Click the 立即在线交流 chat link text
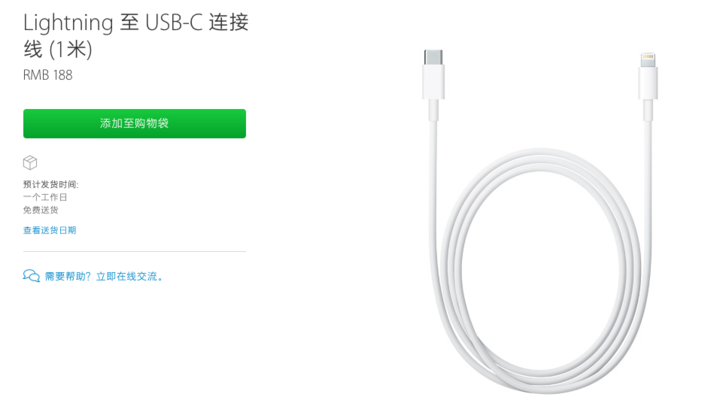The height and width of the screenshot is (415, 720). coord(129,276)
